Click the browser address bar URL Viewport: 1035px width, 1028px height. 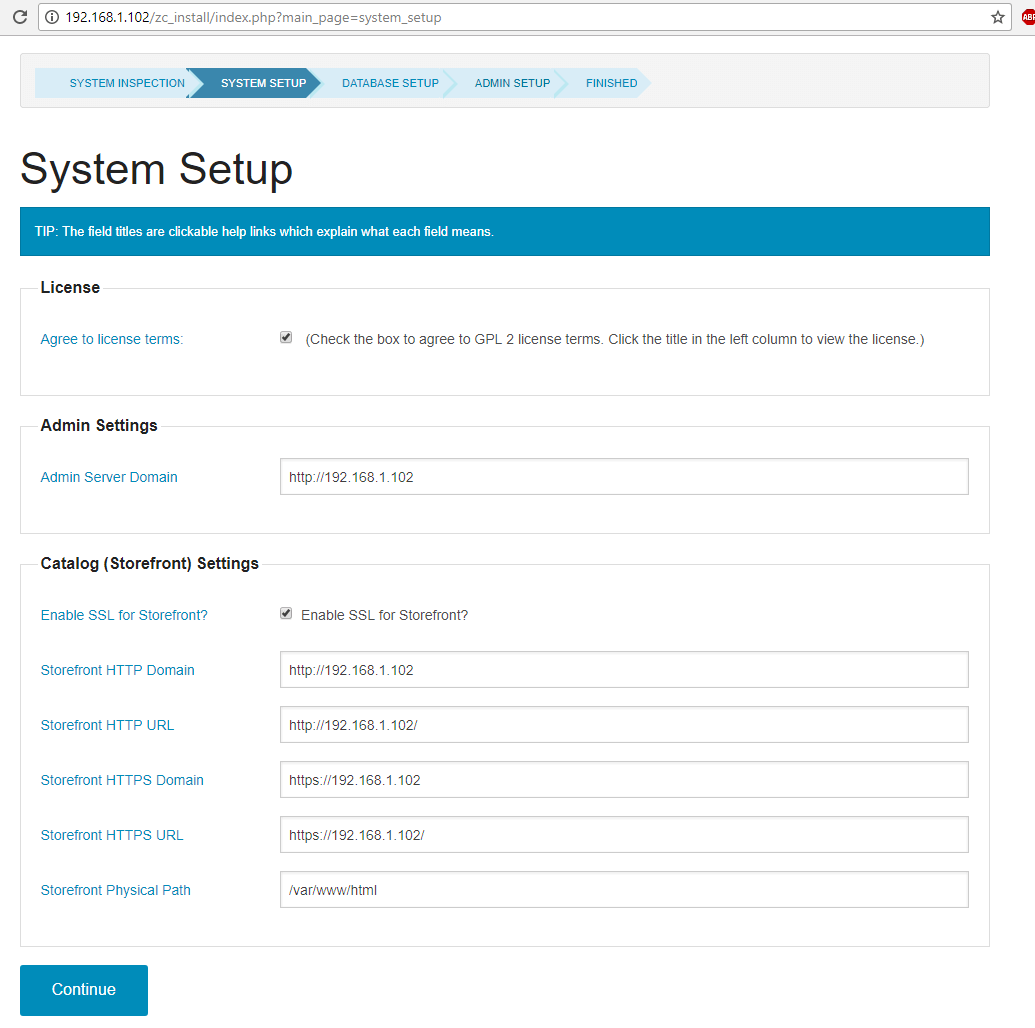coord(253,17)
